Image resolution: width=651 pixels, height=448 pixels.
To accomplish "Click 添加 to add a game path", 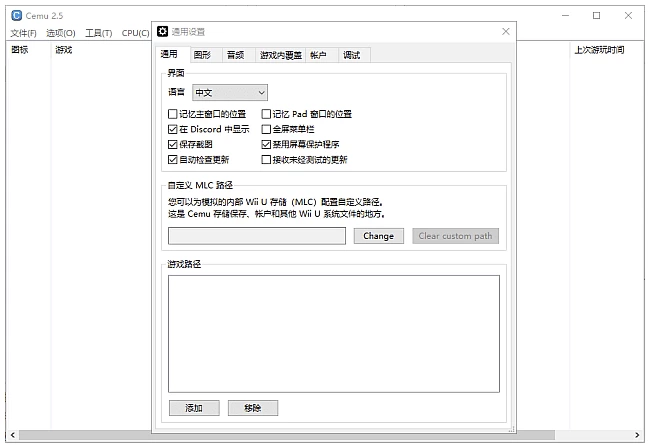I will (193, 408).
